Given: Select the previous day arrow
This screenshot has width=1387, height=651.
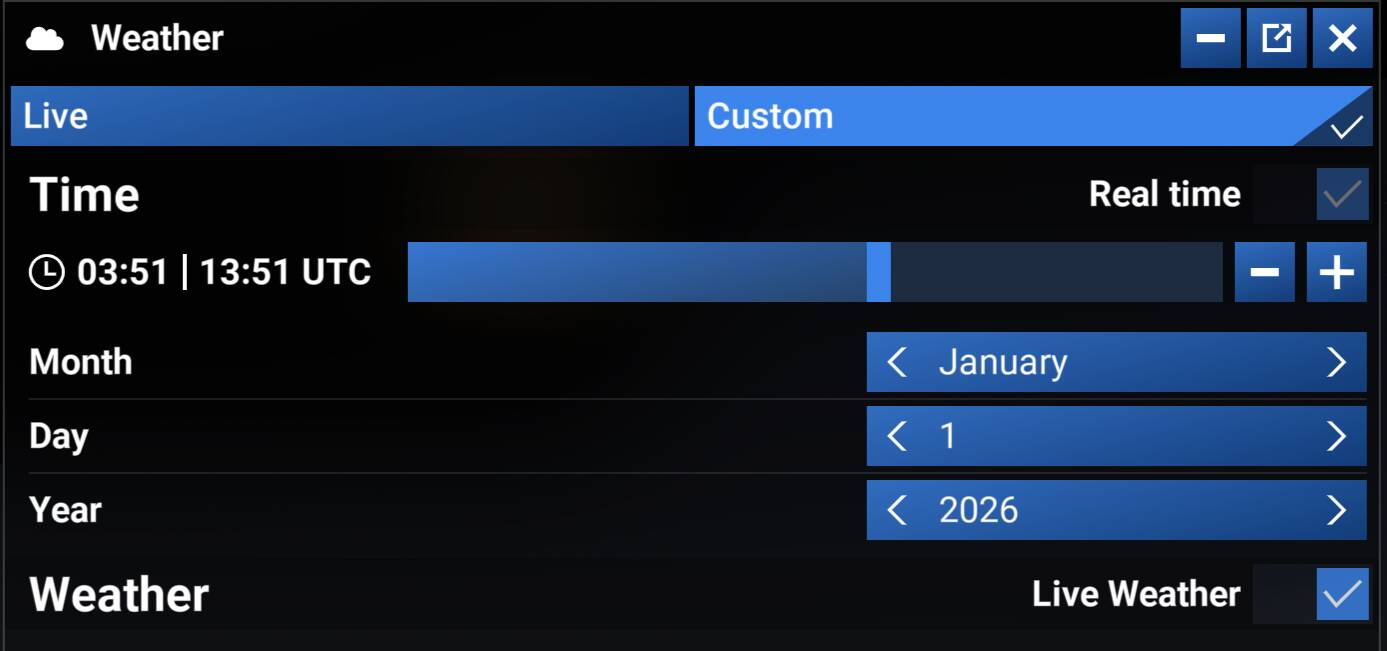Looking at the screenshot, I should tap(897, 436).
